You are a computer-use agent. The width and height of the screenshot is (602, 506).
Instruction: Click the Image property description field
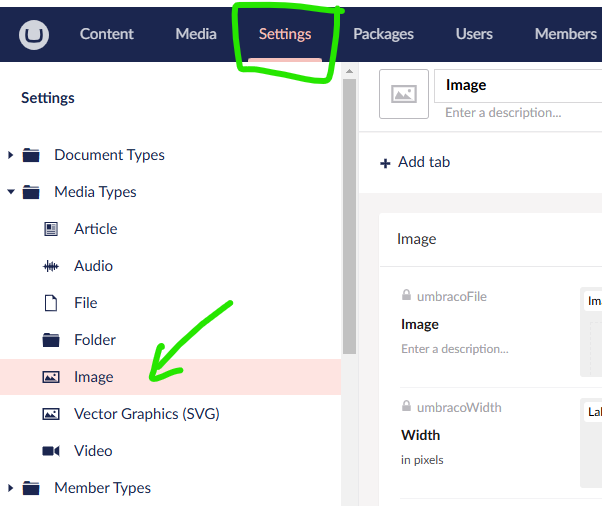(x=455, y=349)
